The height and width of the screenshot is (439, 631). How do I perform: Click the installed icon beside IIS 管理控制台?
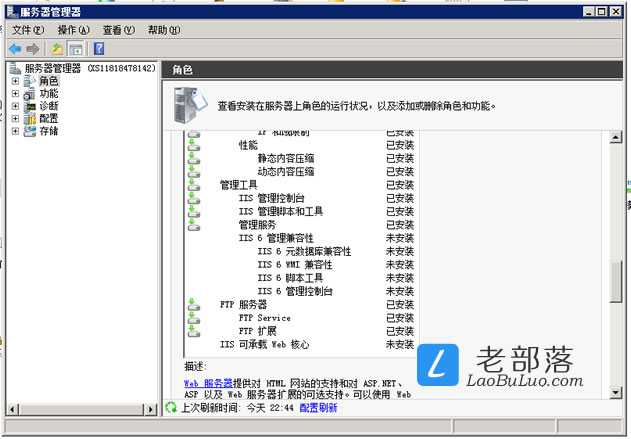(x=194, y=198)
